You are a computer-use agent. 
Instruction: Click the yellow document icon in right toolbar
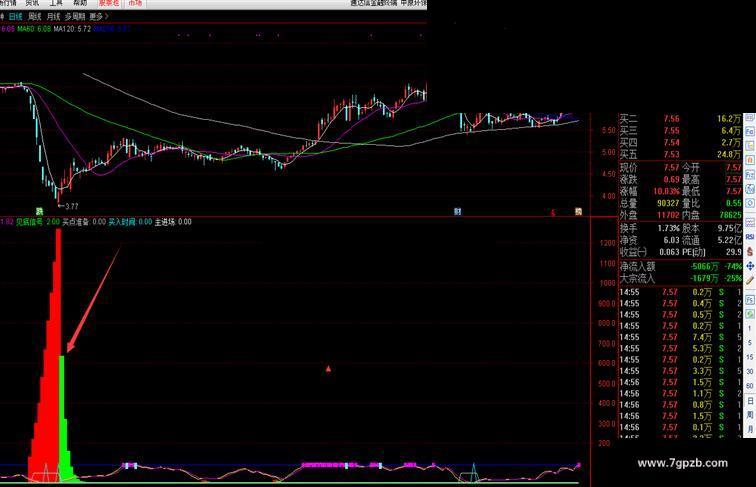[x=750, y=146]
